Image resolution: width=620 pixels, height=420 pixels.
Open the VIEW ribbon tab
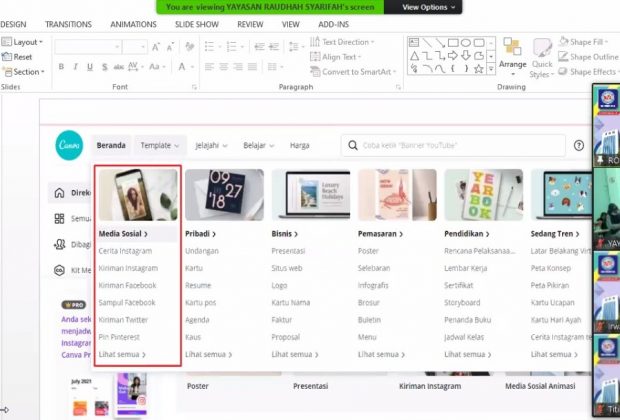291,25
